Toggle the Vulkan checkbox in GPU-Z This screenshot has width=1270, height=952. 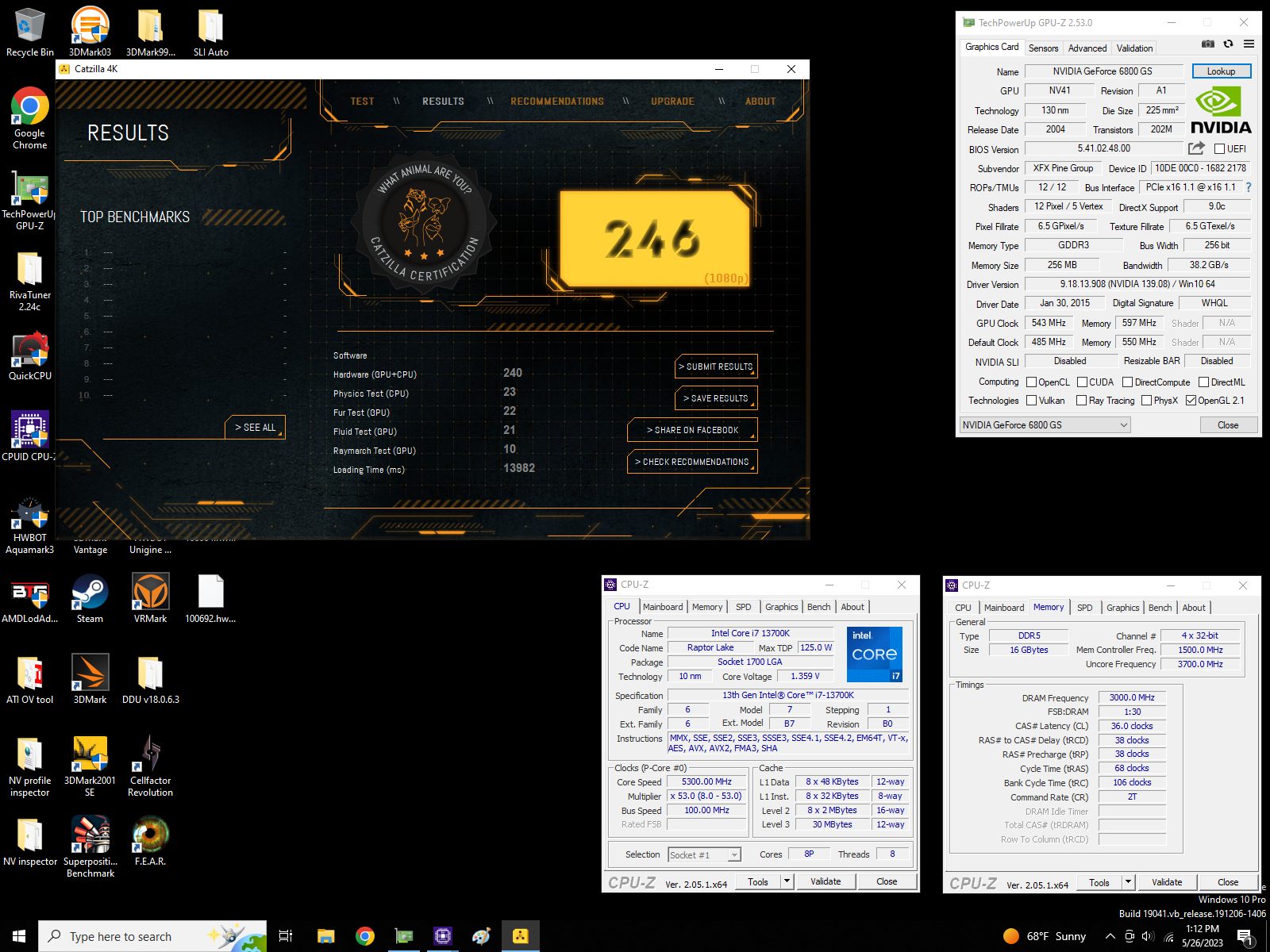click(x=1031, y=401)
